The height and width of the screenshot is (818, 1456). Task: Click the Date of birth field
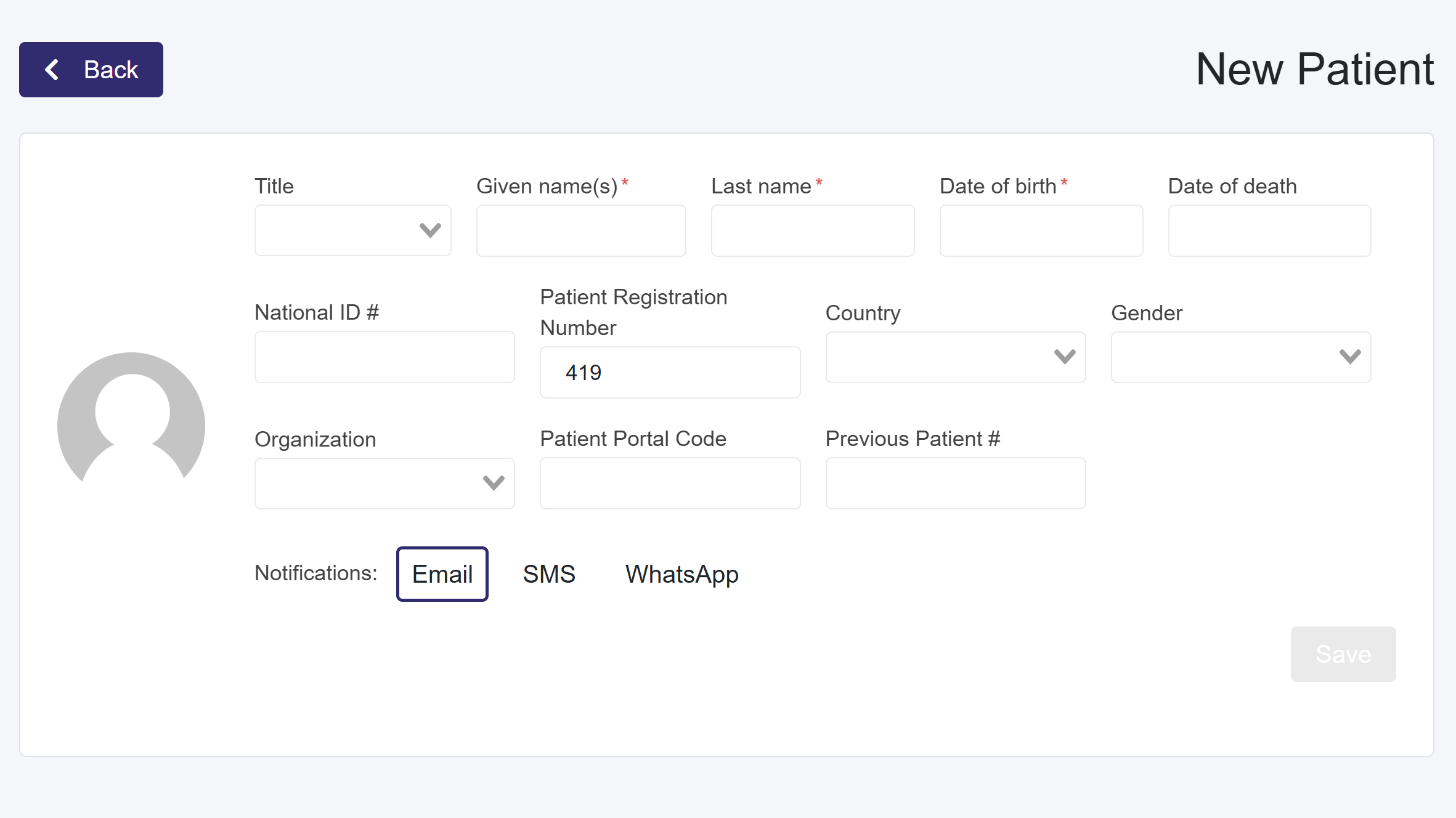(1041, 230)
